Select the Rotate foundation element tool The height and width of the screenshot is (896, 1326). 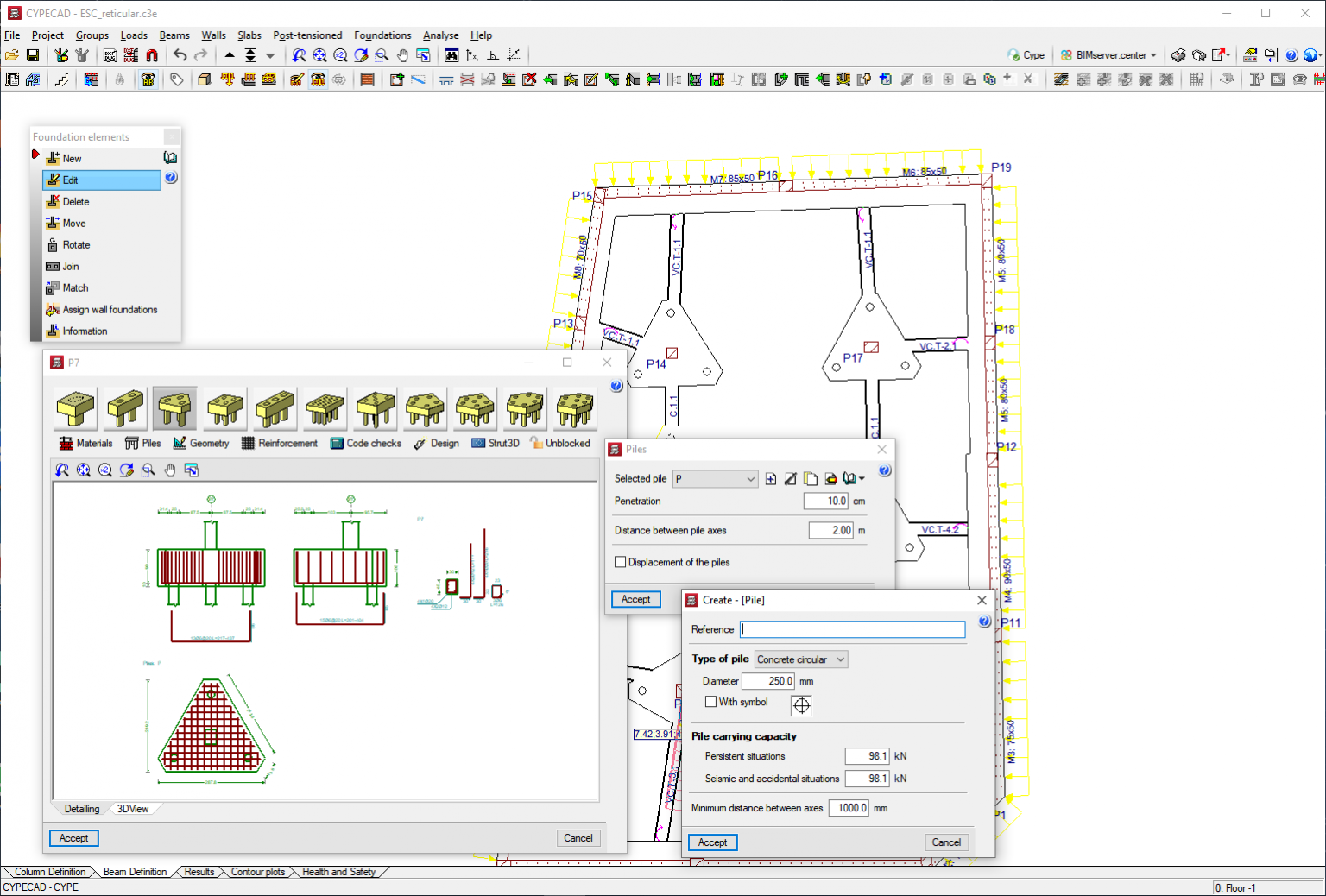tap(76, 245)
